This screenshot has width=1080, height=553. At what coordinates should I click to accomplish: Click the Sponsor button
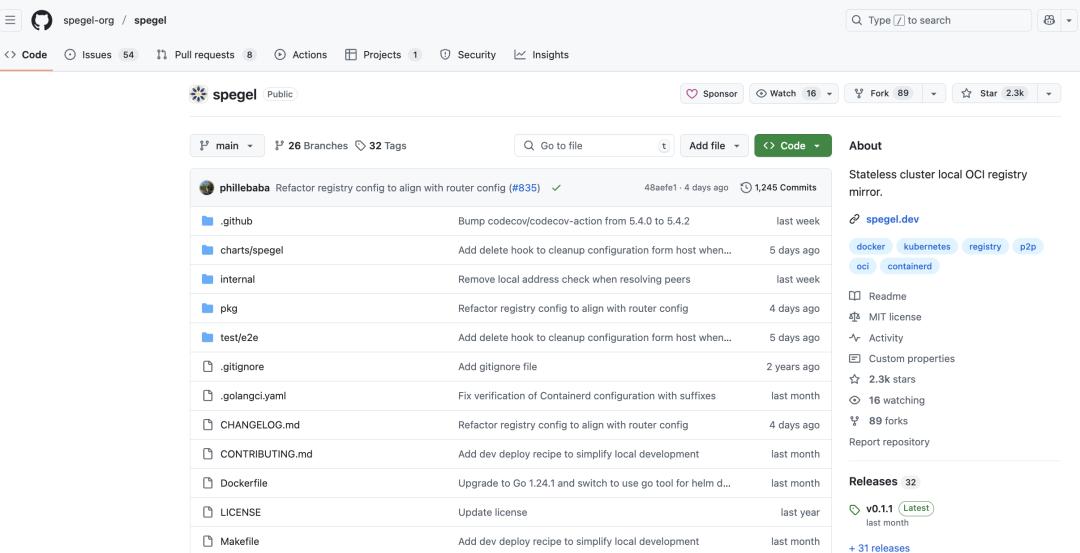click(712, 94)
